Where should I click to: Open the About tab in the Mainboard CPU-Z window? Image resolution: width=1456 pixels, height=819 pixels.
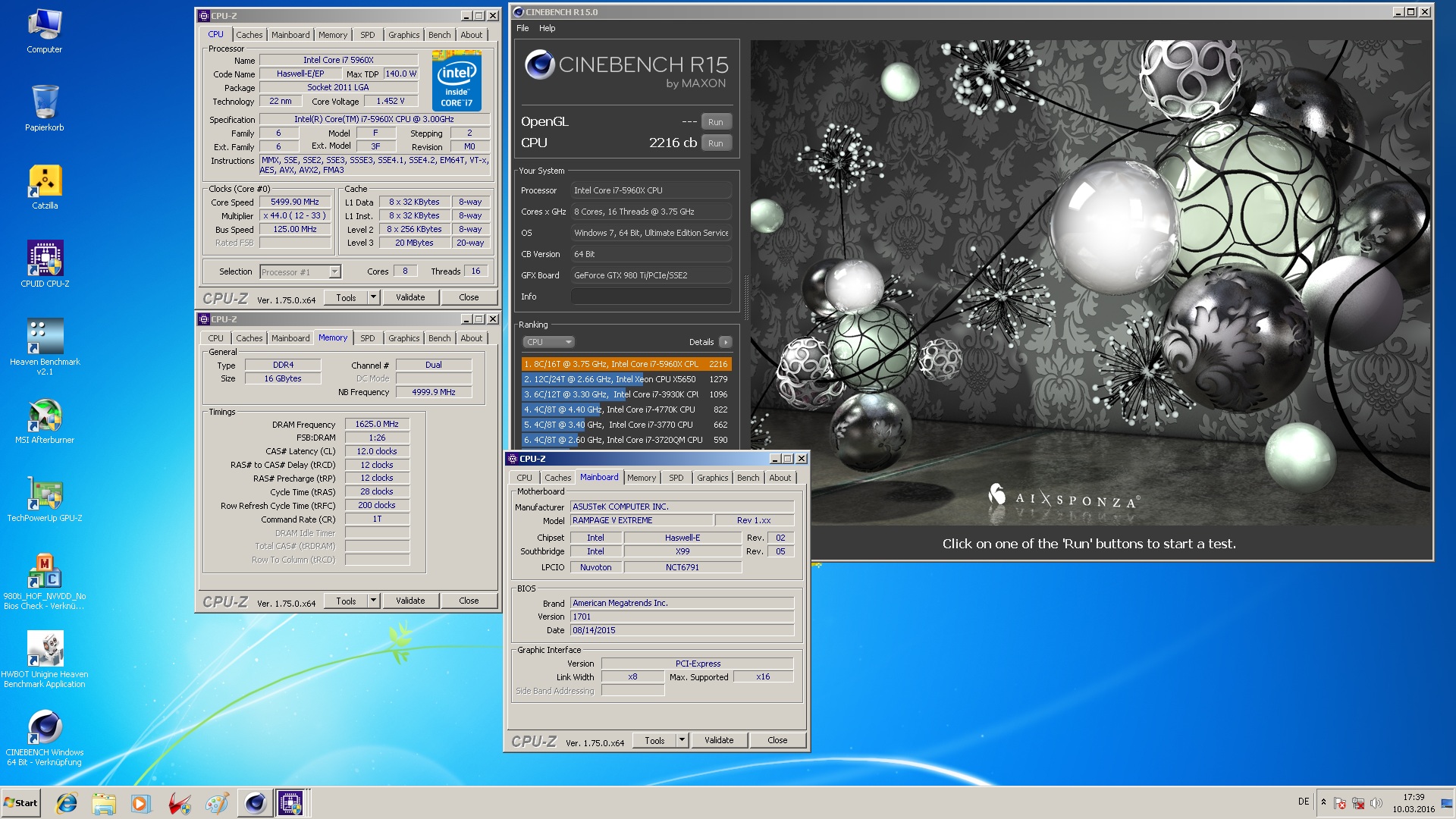click(780, 478)
